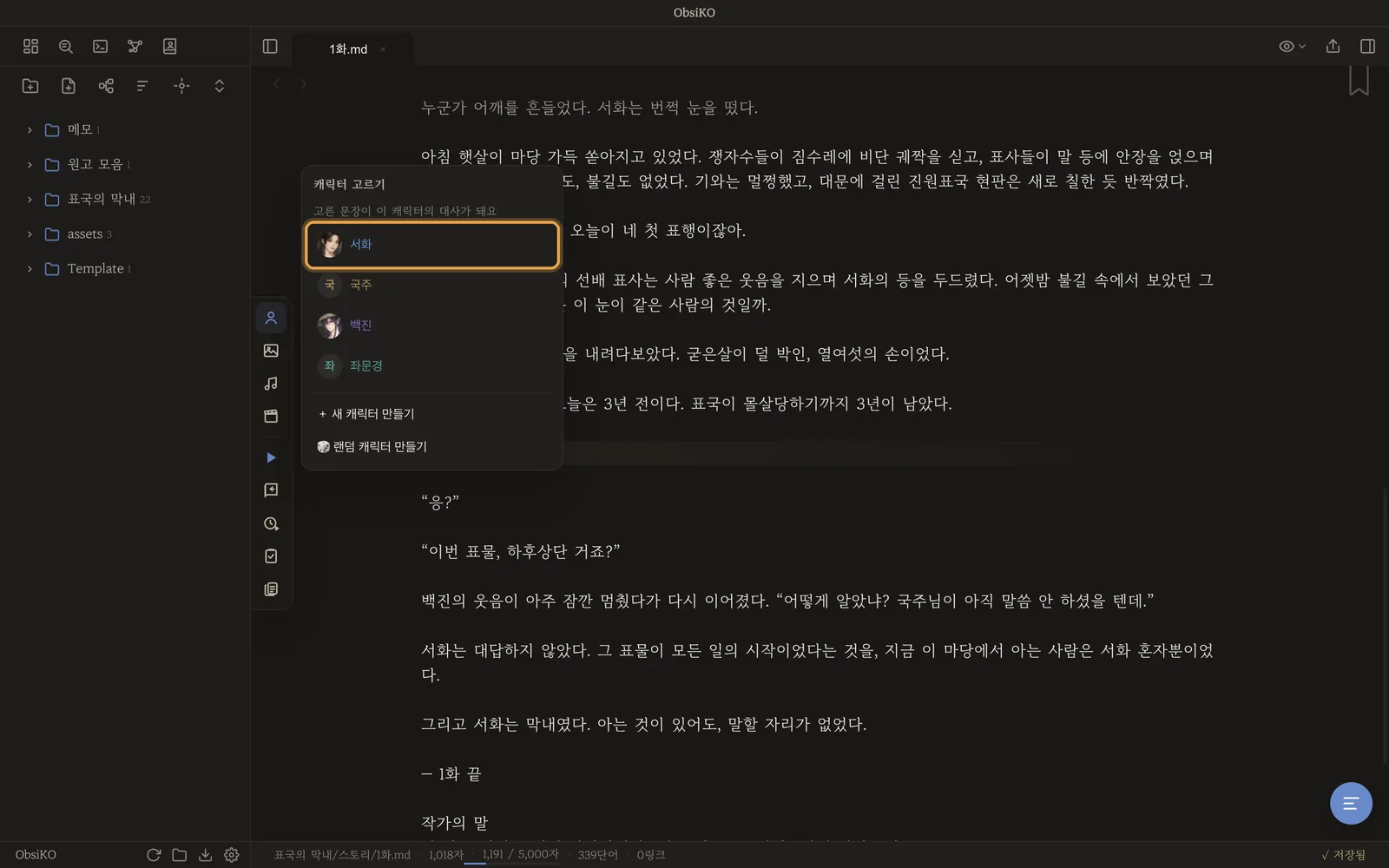The height and width of the screenshot is (868, 1389).
Task: Click the clipboard check icon in the vertical toolbar
Action: [271, 556]
